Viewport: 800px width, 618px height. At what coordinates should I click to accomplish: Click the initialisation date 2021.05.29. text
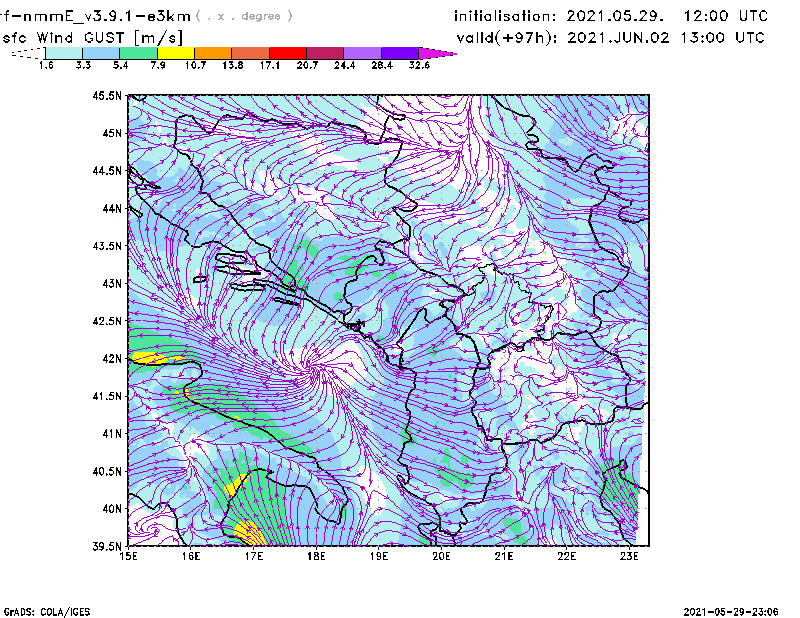click(x=615, y=16)
